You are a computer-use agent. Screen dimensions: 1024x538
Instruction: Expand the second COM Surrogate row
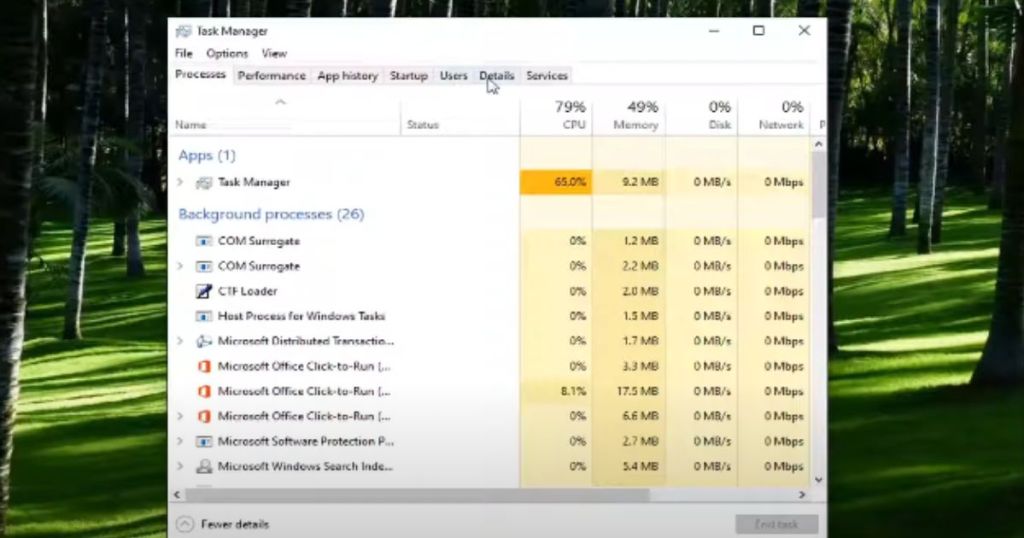pyautogui.click(x=181, y=266)
